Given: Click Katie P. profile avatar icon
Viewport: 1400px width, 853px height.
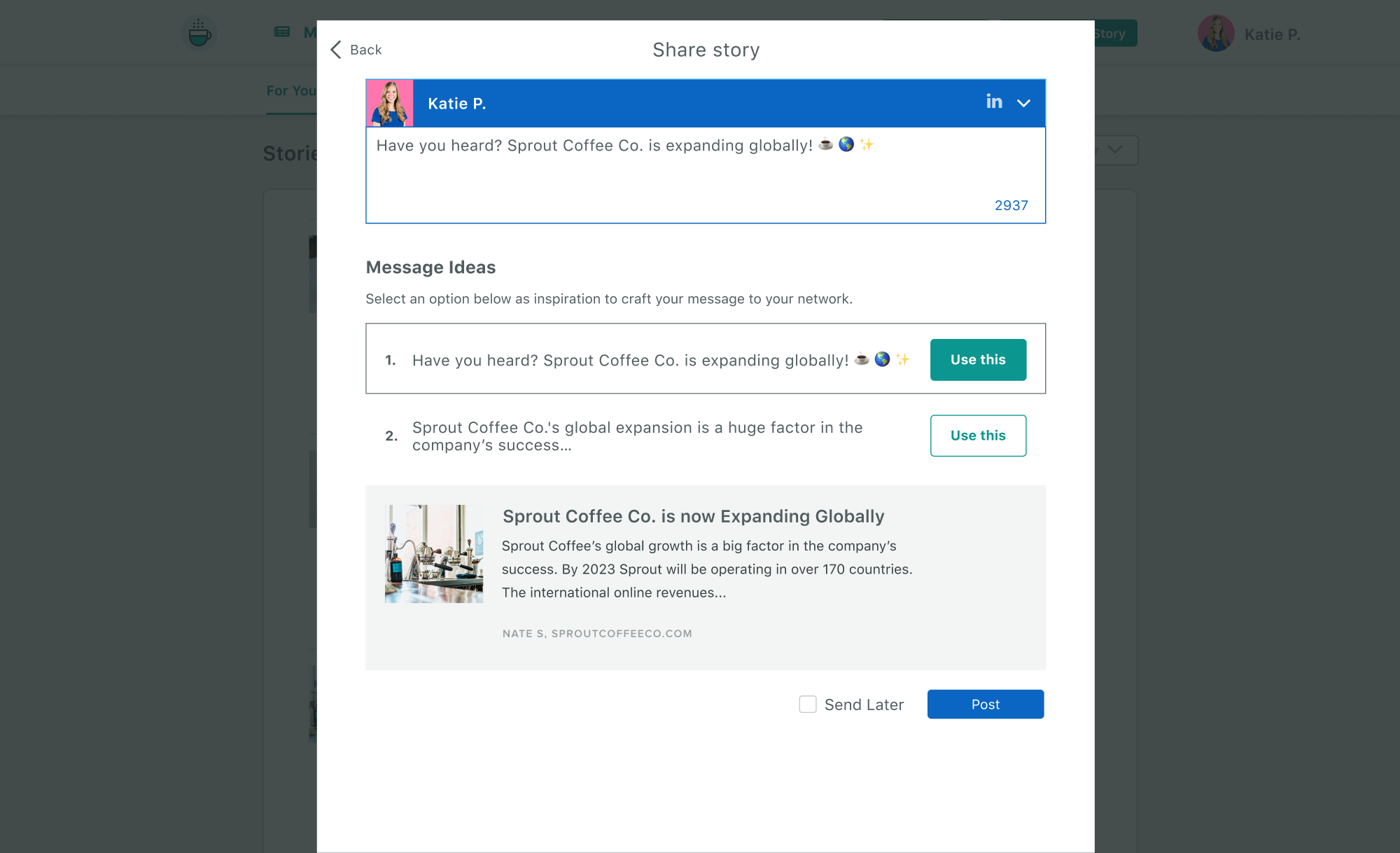Looking at the screenshot, I should (x=391, y=102).
